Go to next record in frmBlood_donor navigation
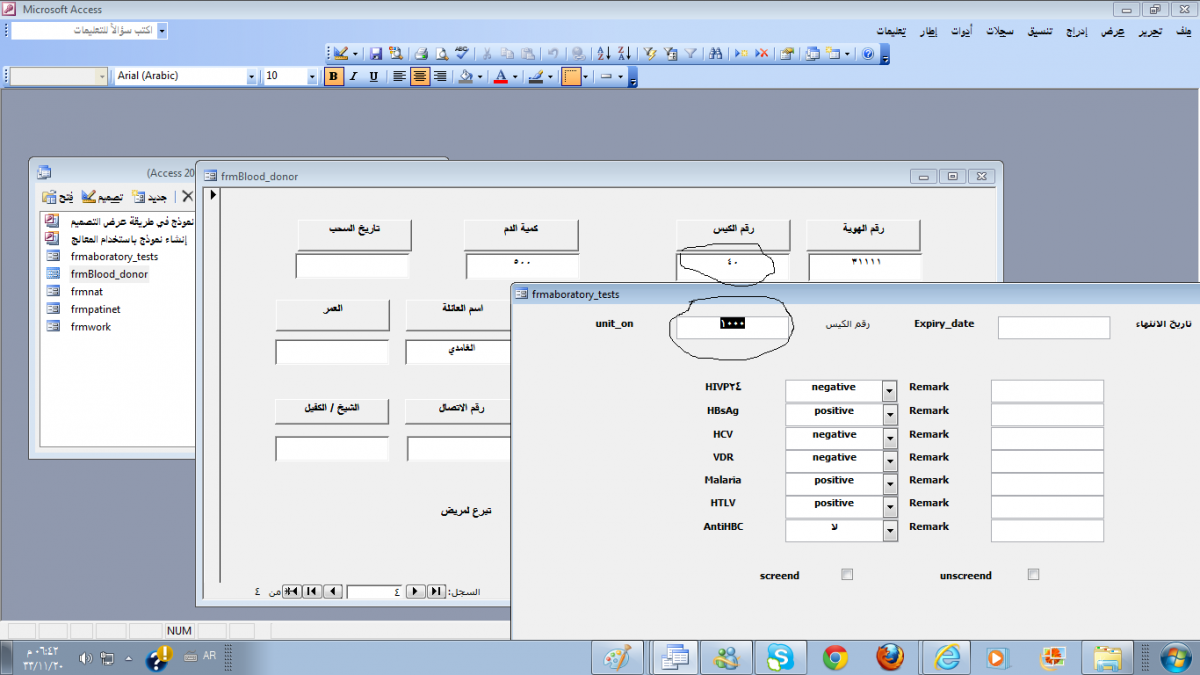 click(x=335, y=591)
